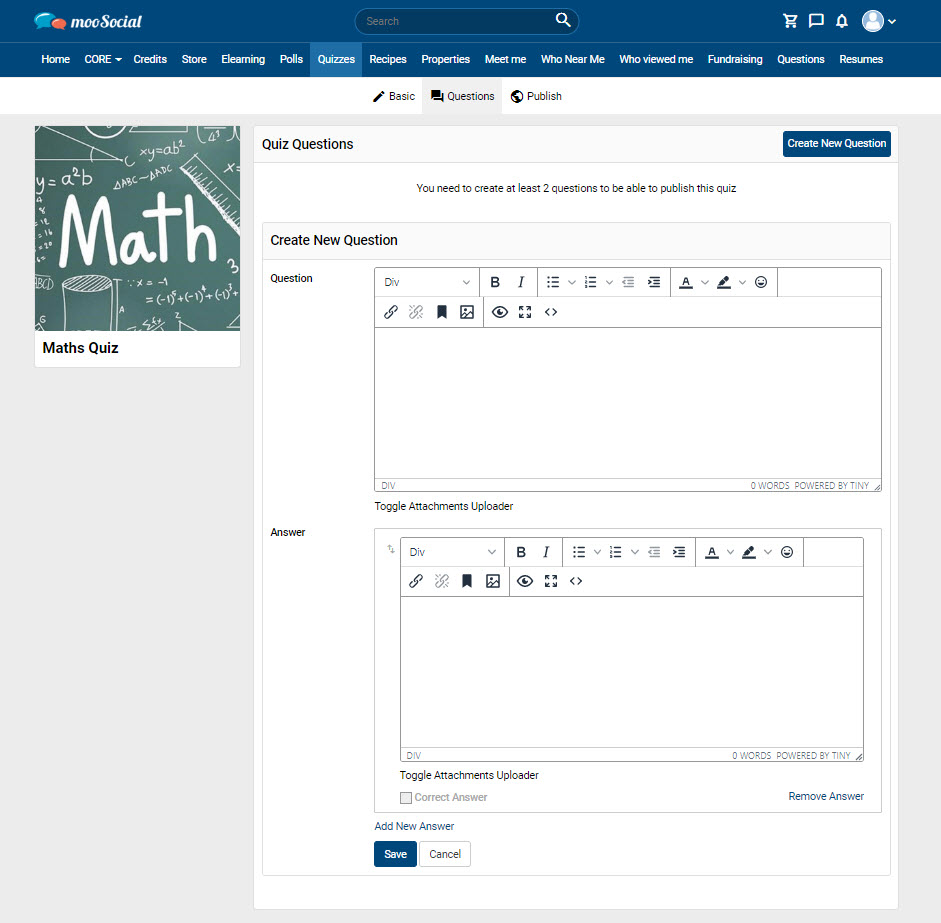
Task: Open the Div block format dropdown in Answer editor
Action: point(452,552)
